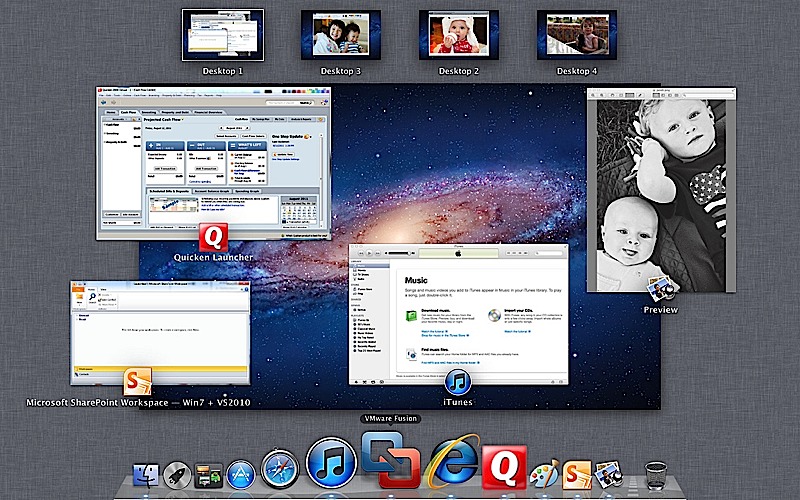Open the App Store Dock icon

pos(243,475)
